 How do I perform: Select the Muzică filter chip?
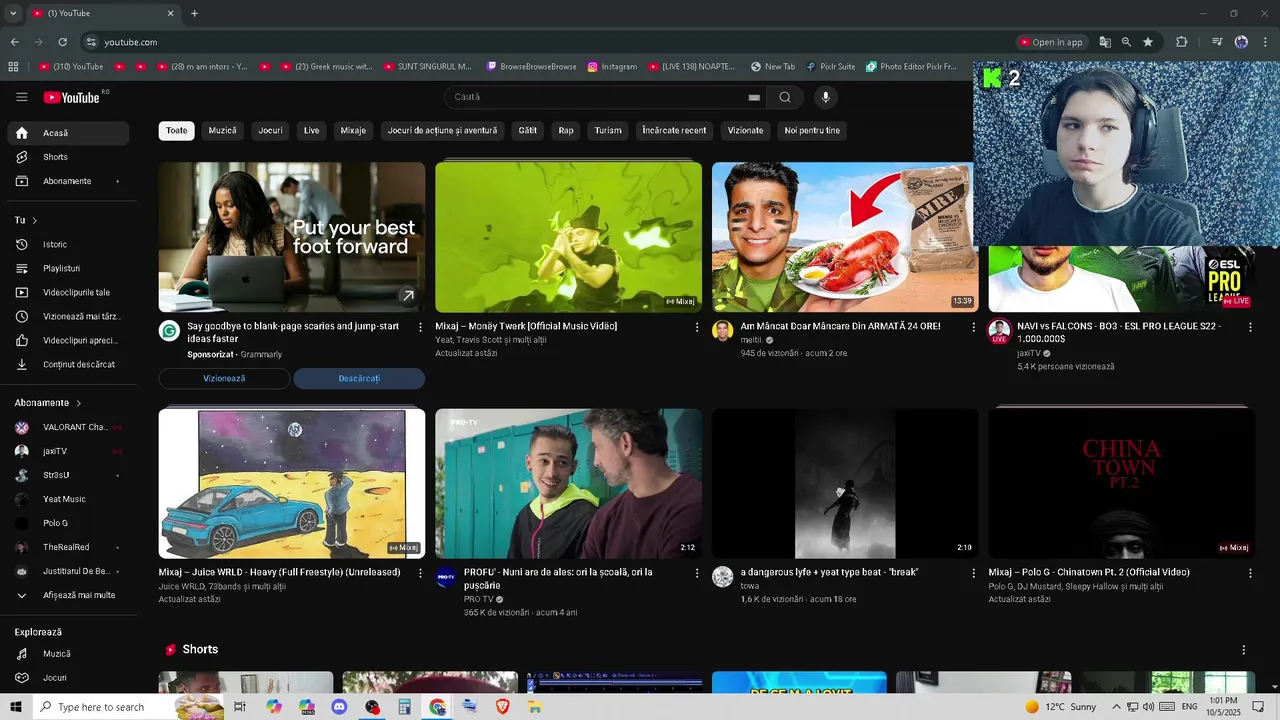coord(222,131)
